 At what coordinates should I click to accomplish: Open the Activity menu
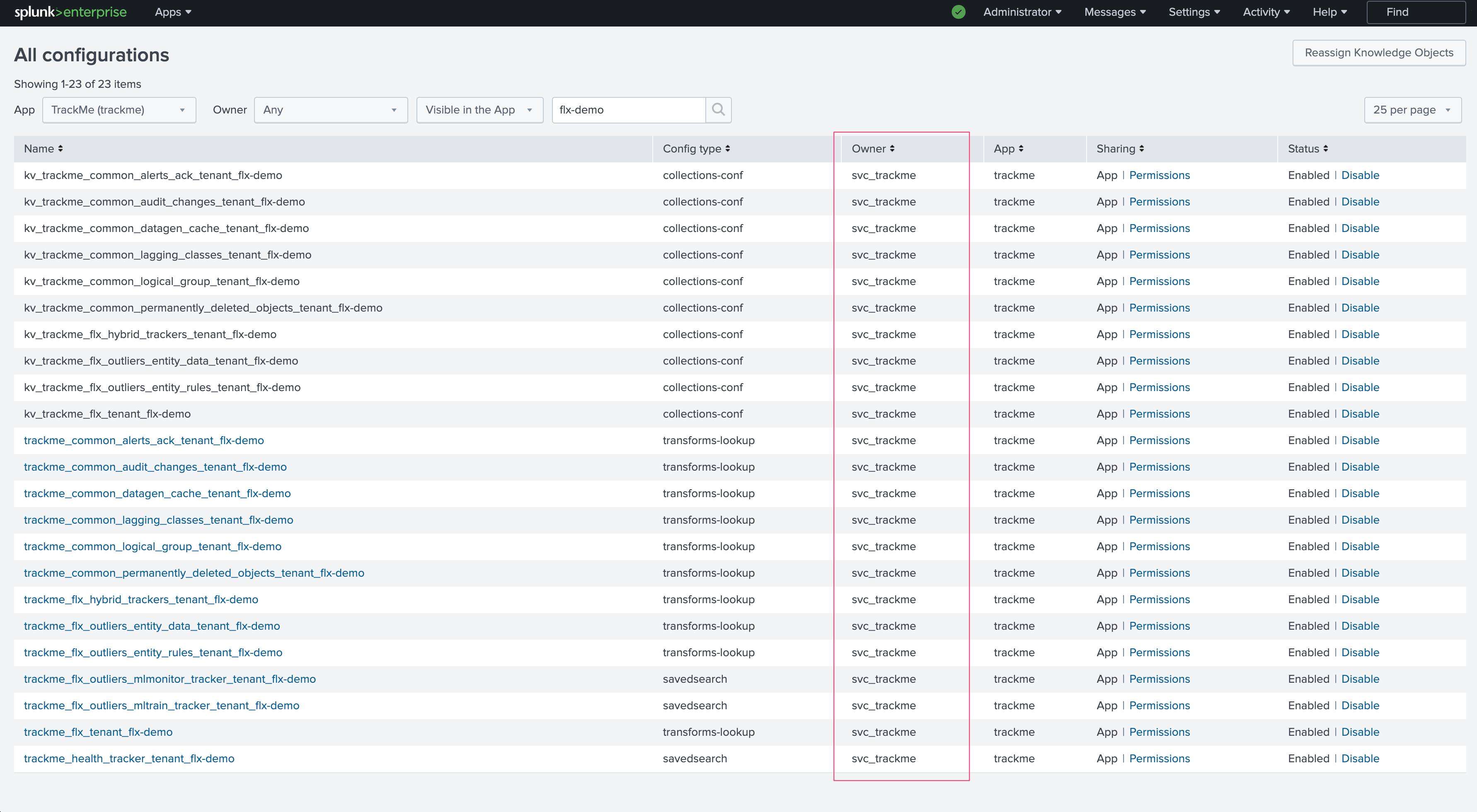[x=1266, y=12]
